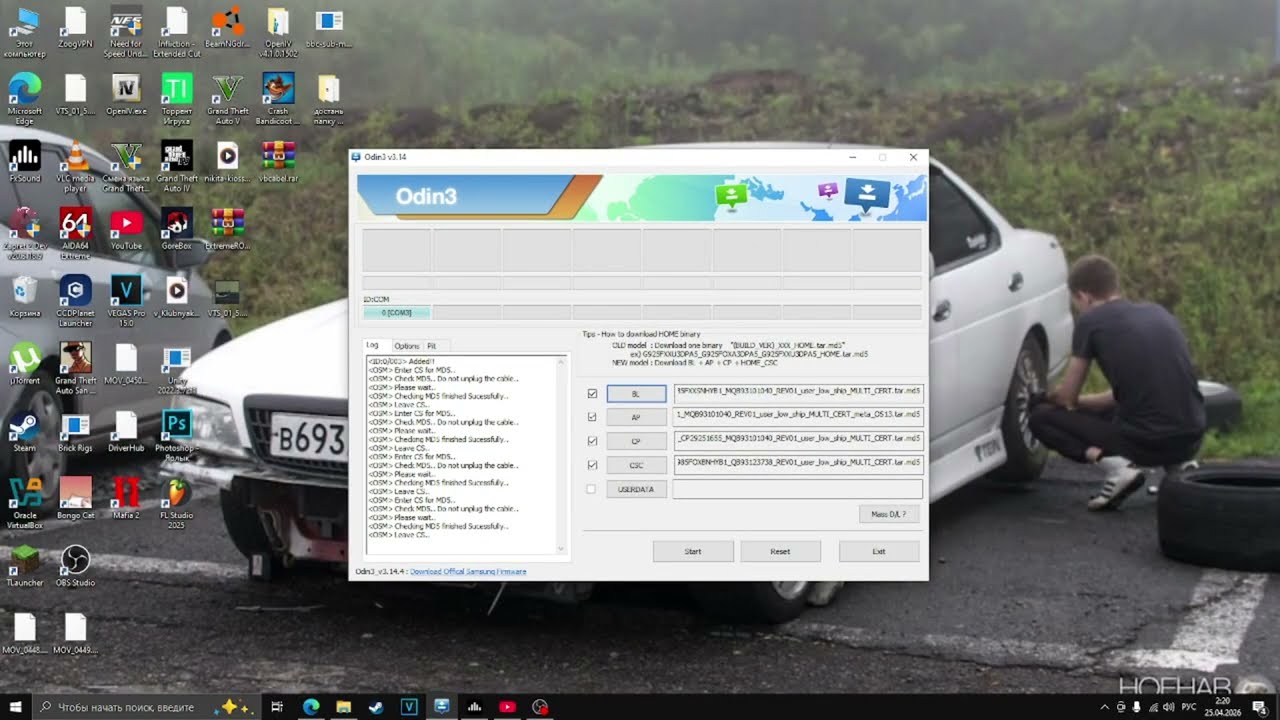Click the AP file button
1280x720 pixels.
(636, 417)
